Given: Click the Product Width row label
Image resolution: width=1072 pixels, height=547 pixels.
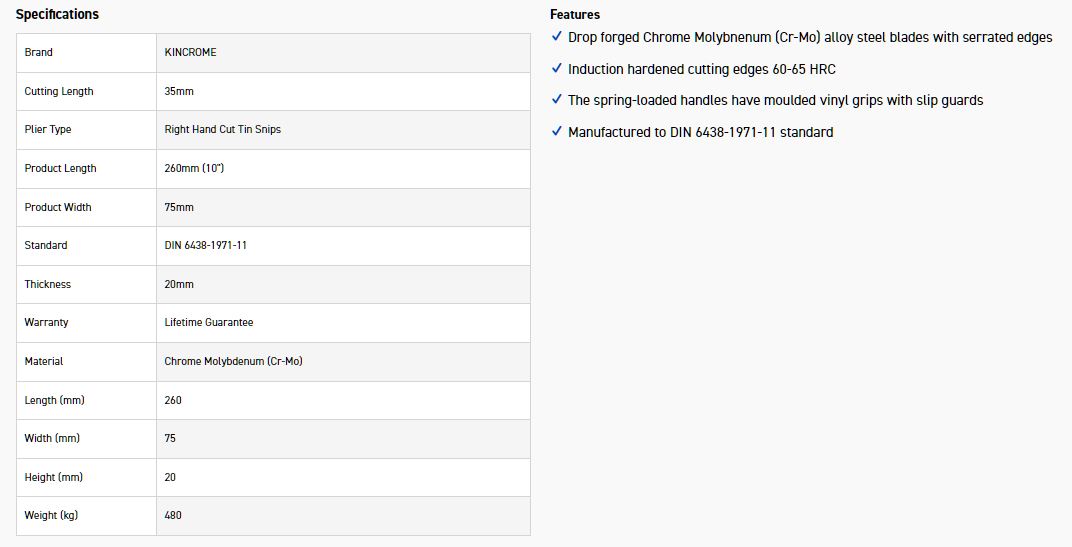Looking at the screenshot, I should pyautogui.click(x=58, y=207).
